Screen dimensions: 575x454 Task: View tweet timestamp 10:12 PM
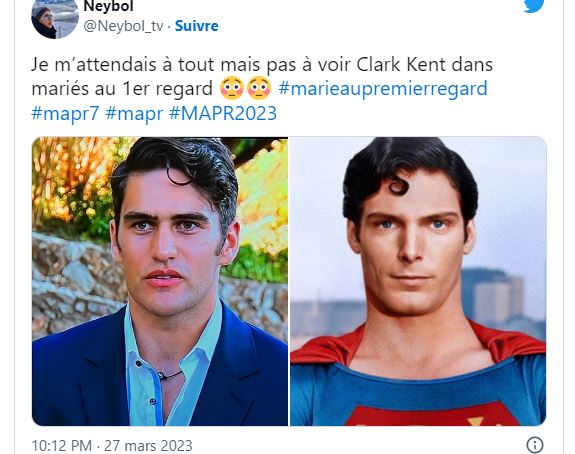[62, 446]
